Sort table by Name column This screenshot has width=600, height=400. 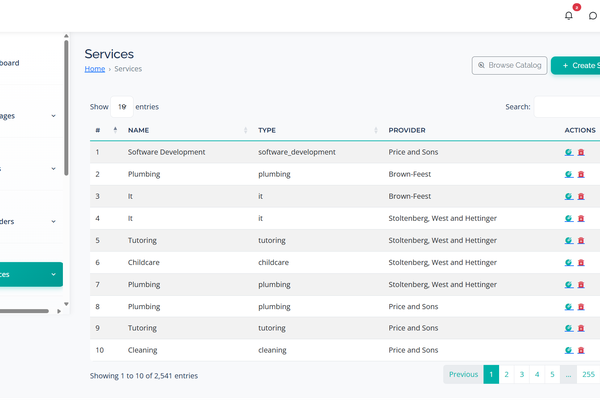(185, 130)
